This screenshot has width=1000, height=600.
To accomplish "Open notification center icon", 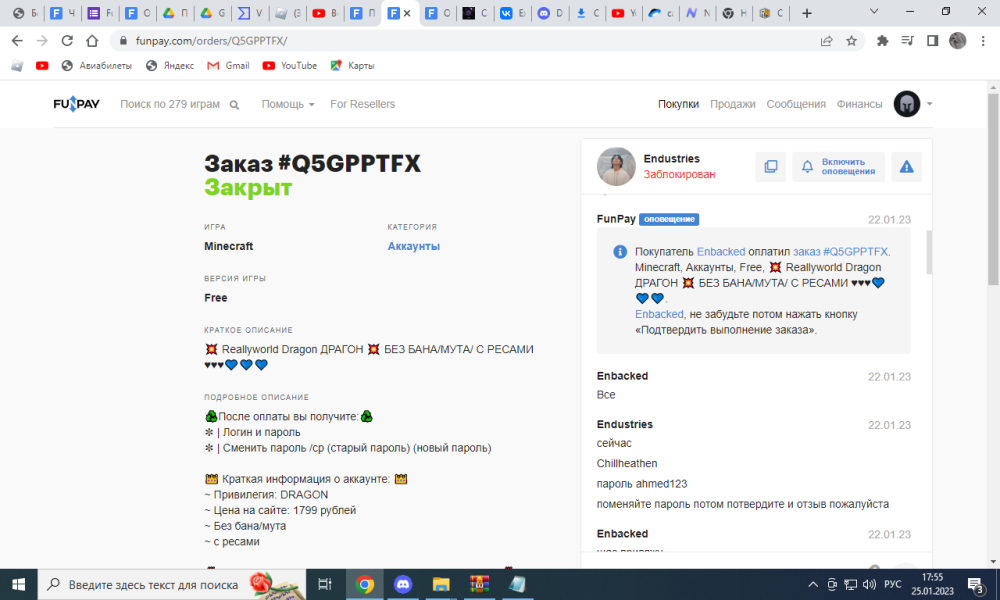I will [976, 585].
